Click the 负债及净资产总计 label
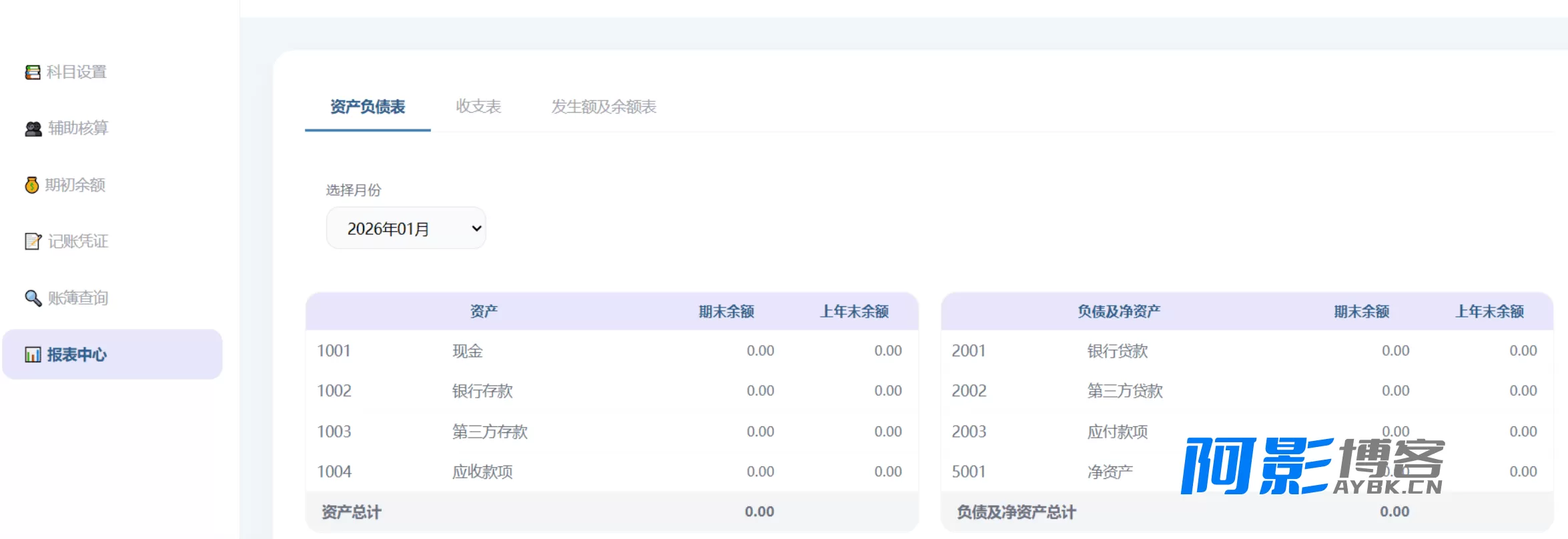This screenshot has height=539, width=1568. click(1016, 512)
